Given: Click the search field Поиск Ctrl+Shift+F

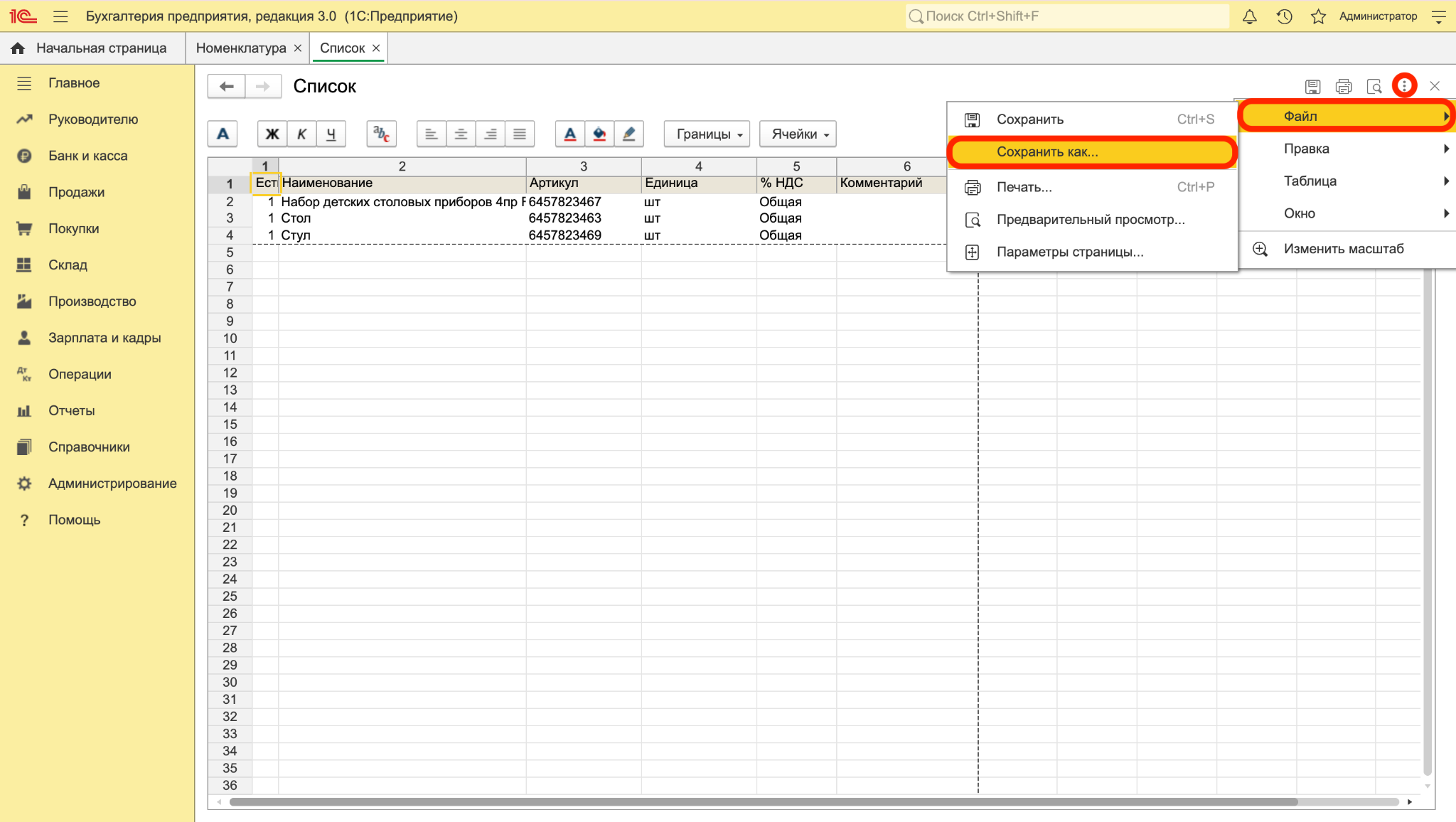Looking at the screenshot, I should point(1066,16).
